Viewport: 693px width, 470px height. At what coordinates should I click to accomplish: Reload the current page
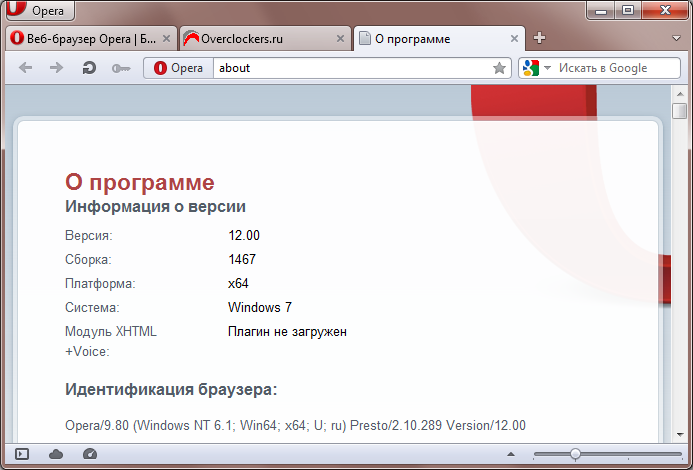click(89, 68)
